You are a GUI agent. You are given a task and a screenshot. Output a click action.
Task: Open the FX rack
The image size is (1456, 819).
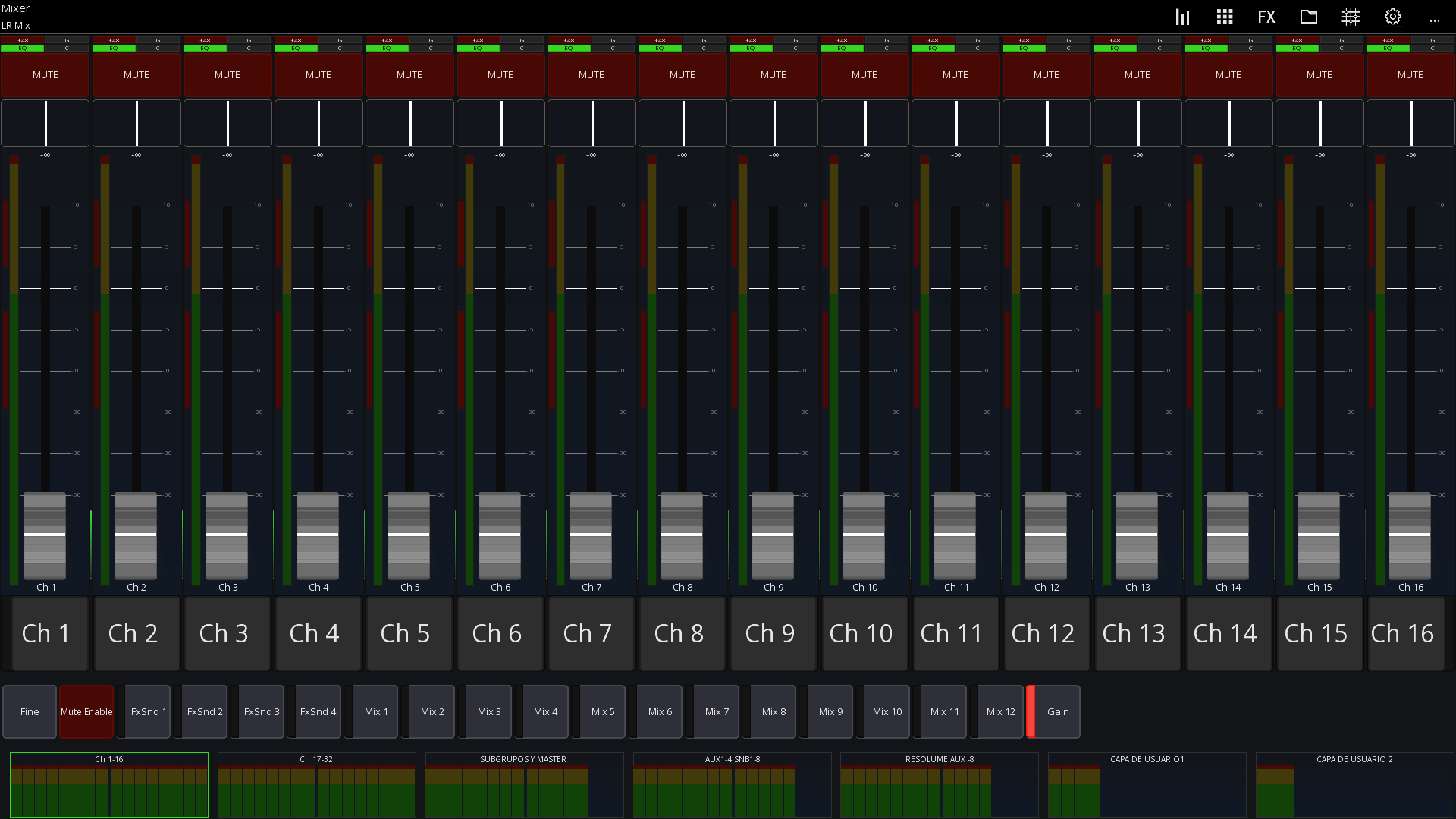coord(1266,17)
